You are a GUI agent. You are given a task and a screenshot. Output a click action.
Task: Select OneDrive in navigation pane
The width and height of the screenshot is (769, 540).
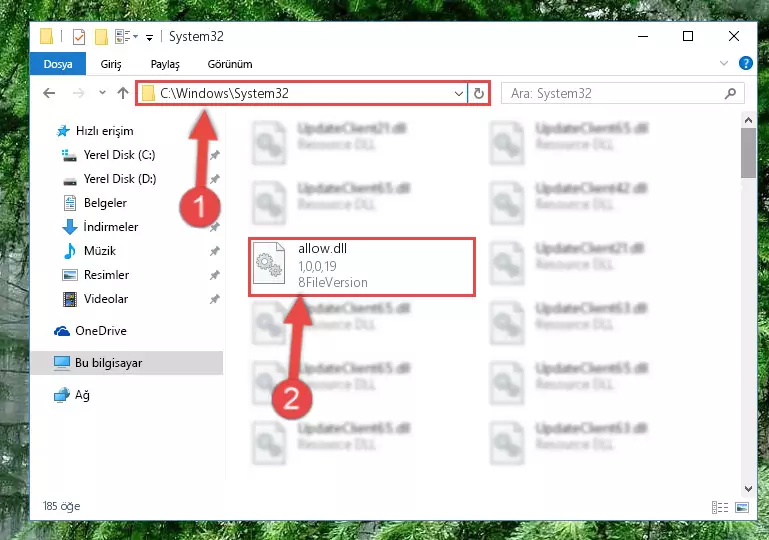click(x=90, y=331)
